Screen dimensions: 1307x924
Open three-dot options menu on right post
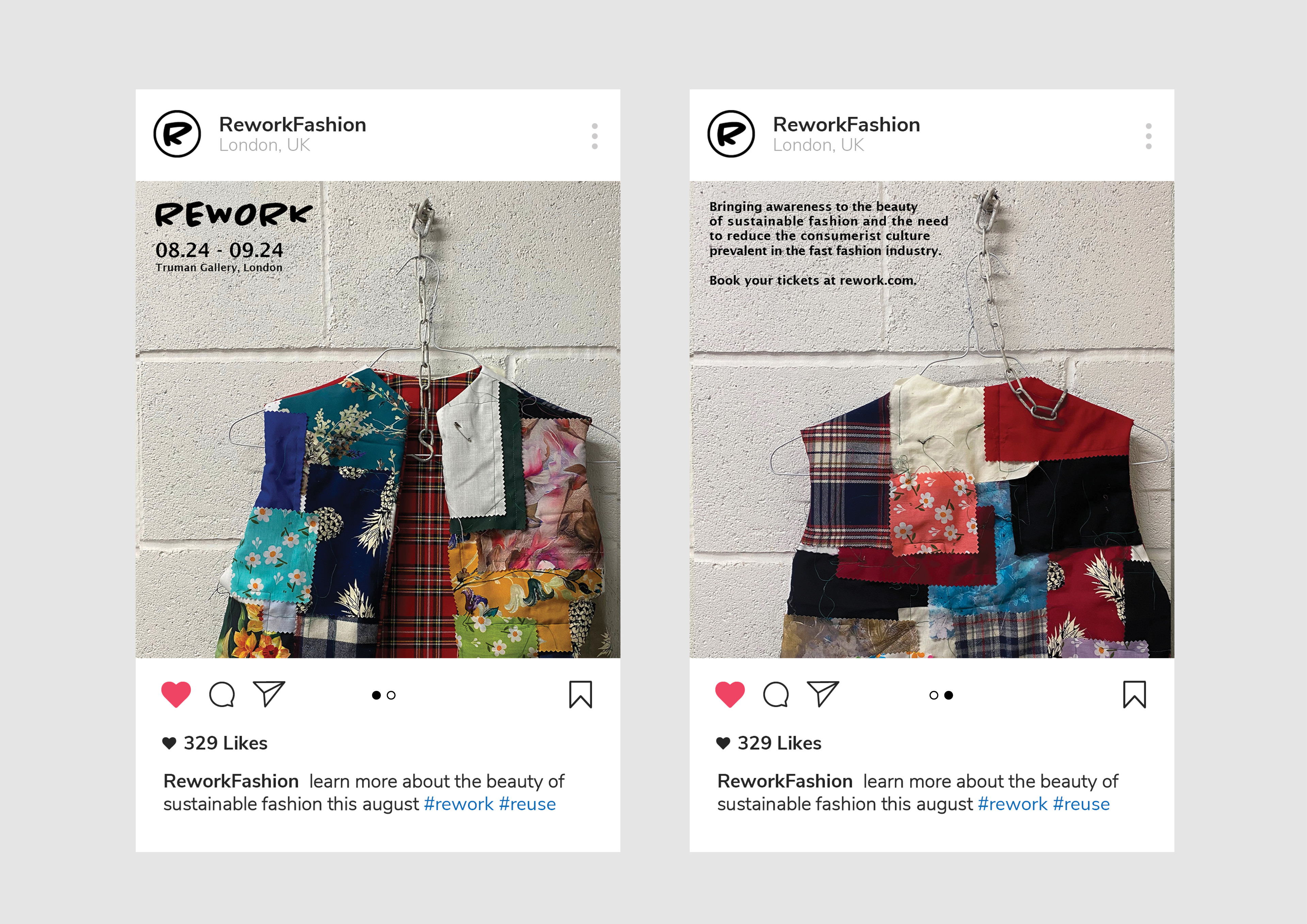(1149, 136)
